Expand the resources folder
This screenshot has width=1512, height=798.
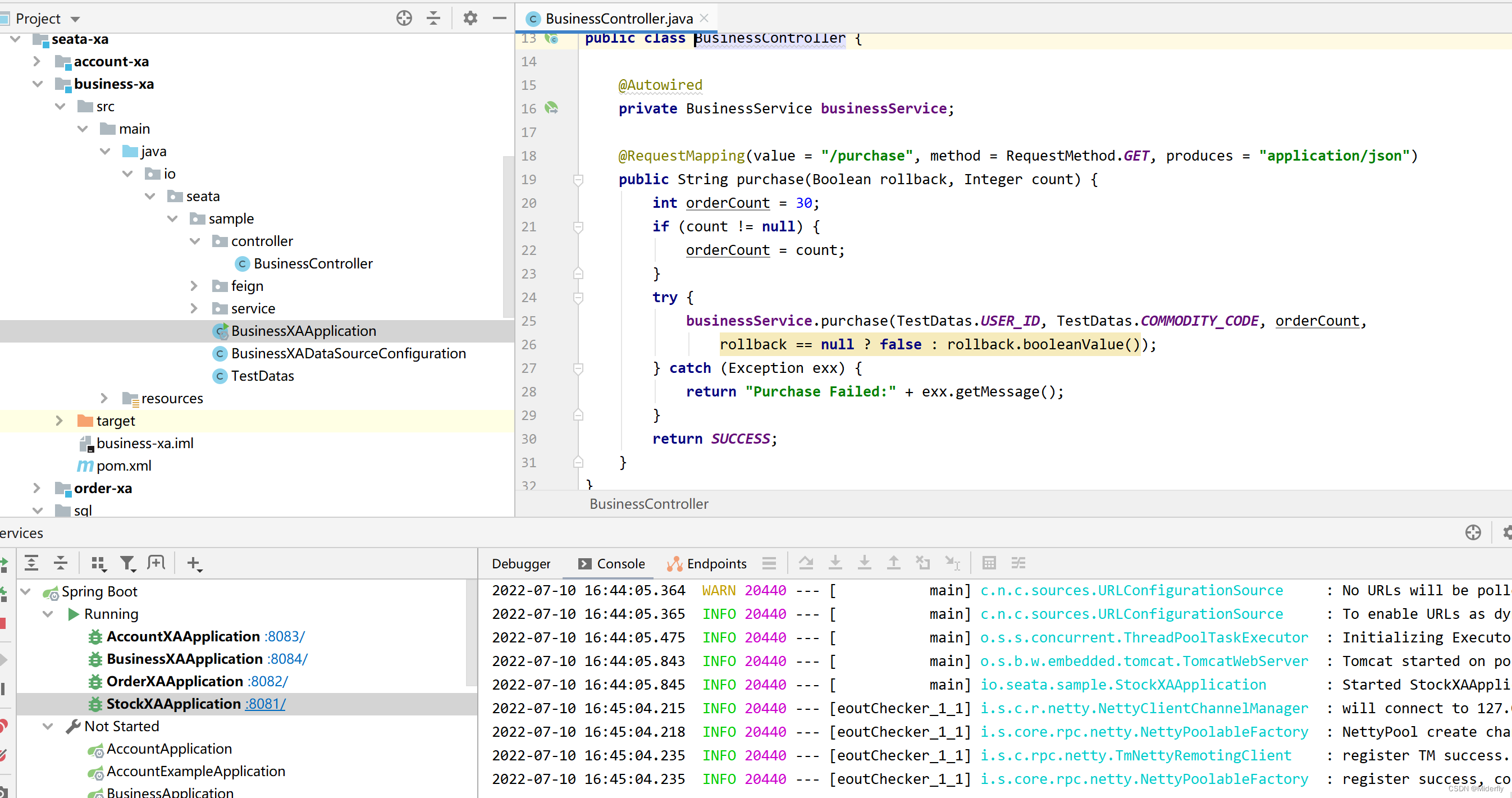104,398
